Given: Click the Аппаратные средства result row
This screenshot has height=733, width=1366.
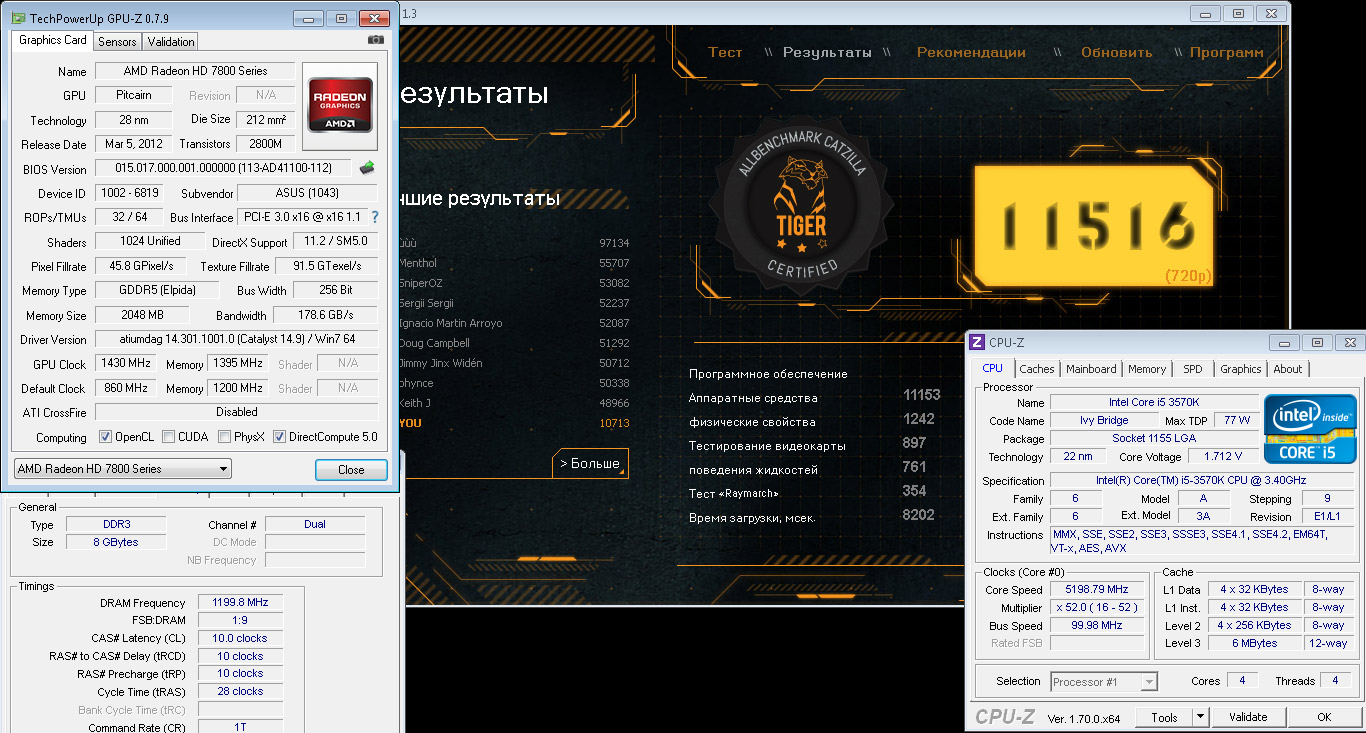Looking at the screenshot, I should coord(814,397).
